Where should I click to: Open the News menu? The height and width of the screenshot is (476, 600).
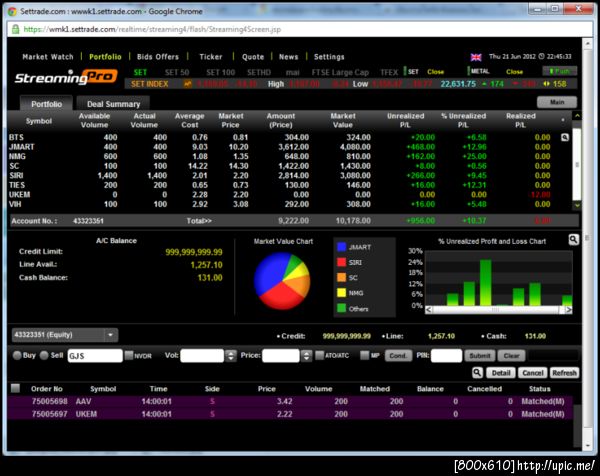point(289,57)
